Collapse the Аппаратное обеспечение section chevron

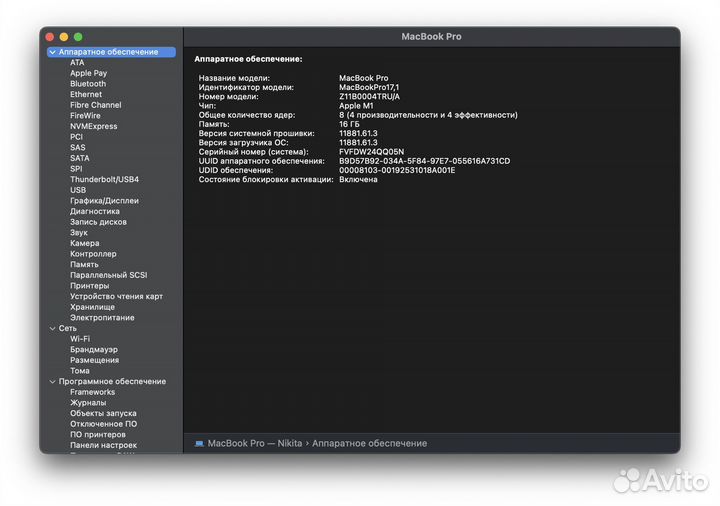[52, 52]
